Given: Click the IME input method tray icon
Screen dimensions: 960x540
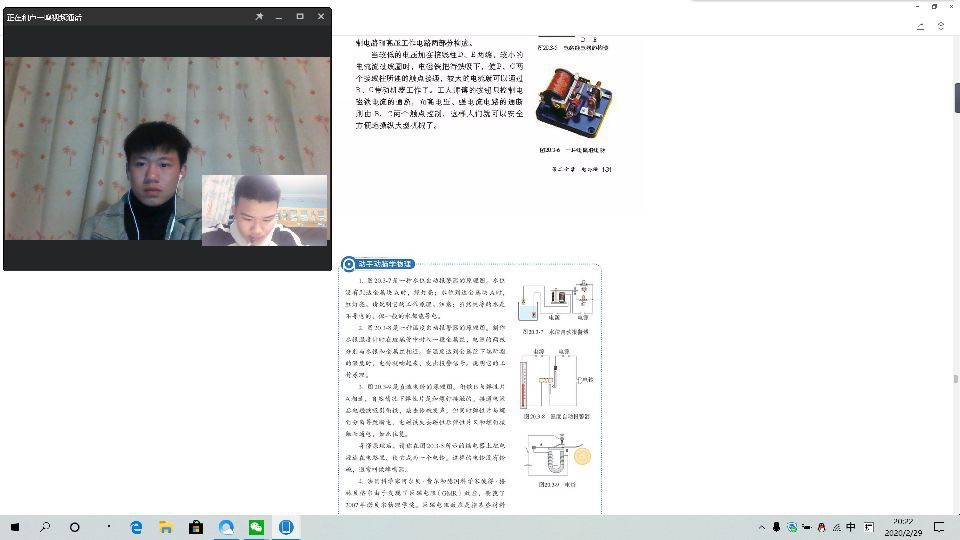Looking at the screenshot, I should tap(869, 527).
